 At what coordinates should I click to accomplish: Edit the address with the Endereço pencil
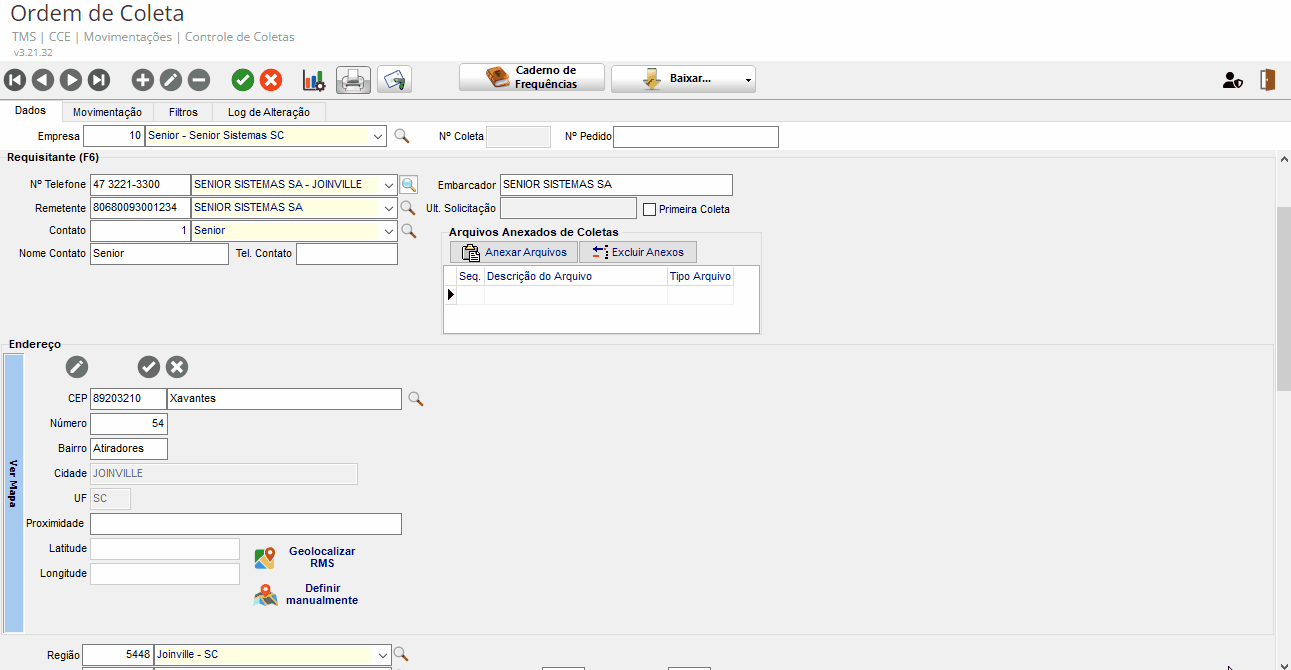coord(77,367)
